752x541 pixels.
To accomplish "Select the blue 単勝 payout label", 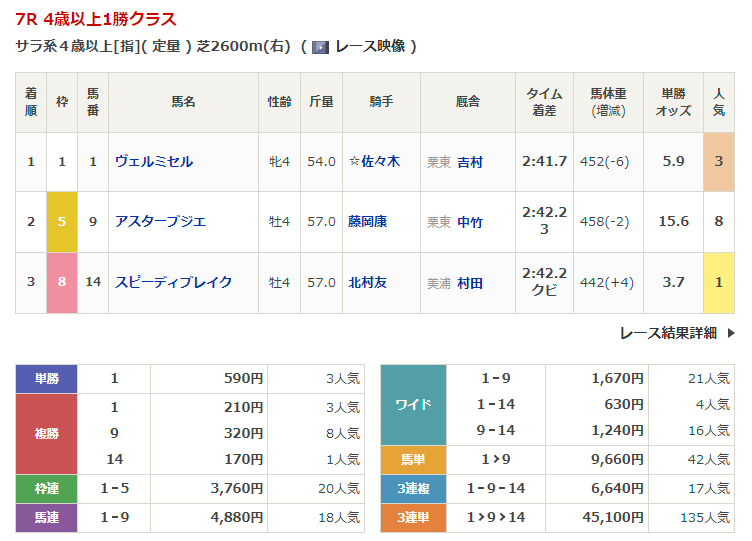I will point(47,379).
